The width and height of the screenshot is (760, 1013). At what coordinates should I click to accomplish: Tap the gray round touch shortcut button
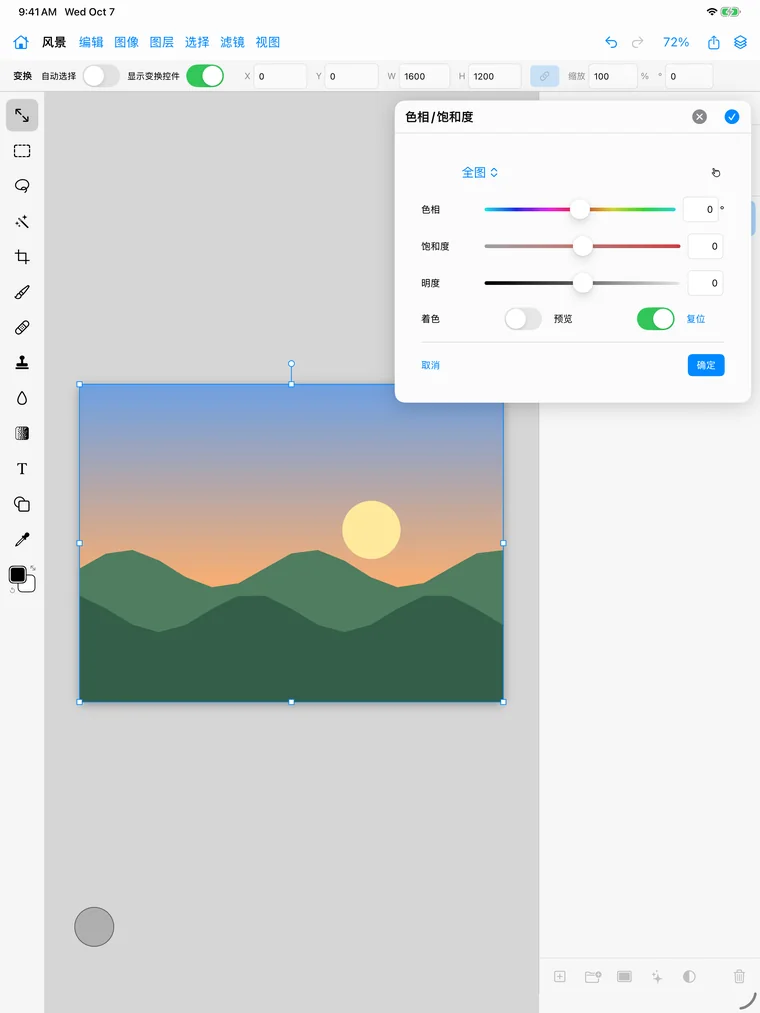coord(94,926)
